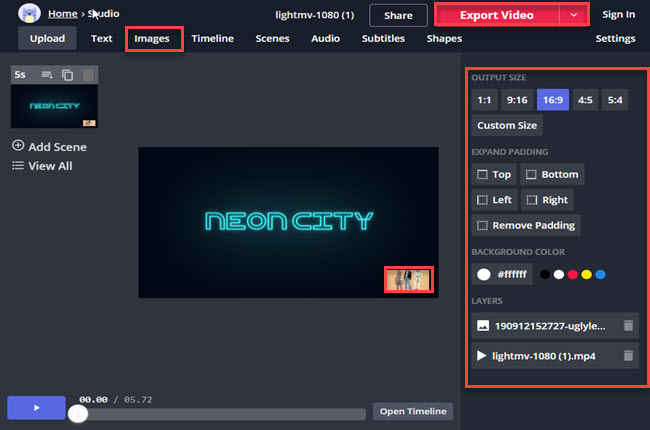650x430 pixels.
Task: Open the Audio tab
Action: pyautogui.click(x=325, y=39)
